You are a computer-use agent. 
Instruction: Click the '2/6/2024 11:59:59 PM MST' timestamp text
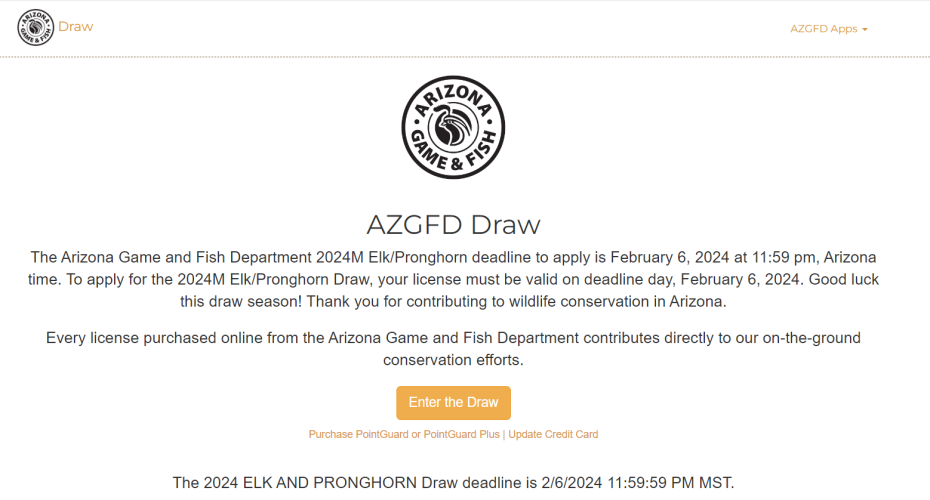click(638, 483)
